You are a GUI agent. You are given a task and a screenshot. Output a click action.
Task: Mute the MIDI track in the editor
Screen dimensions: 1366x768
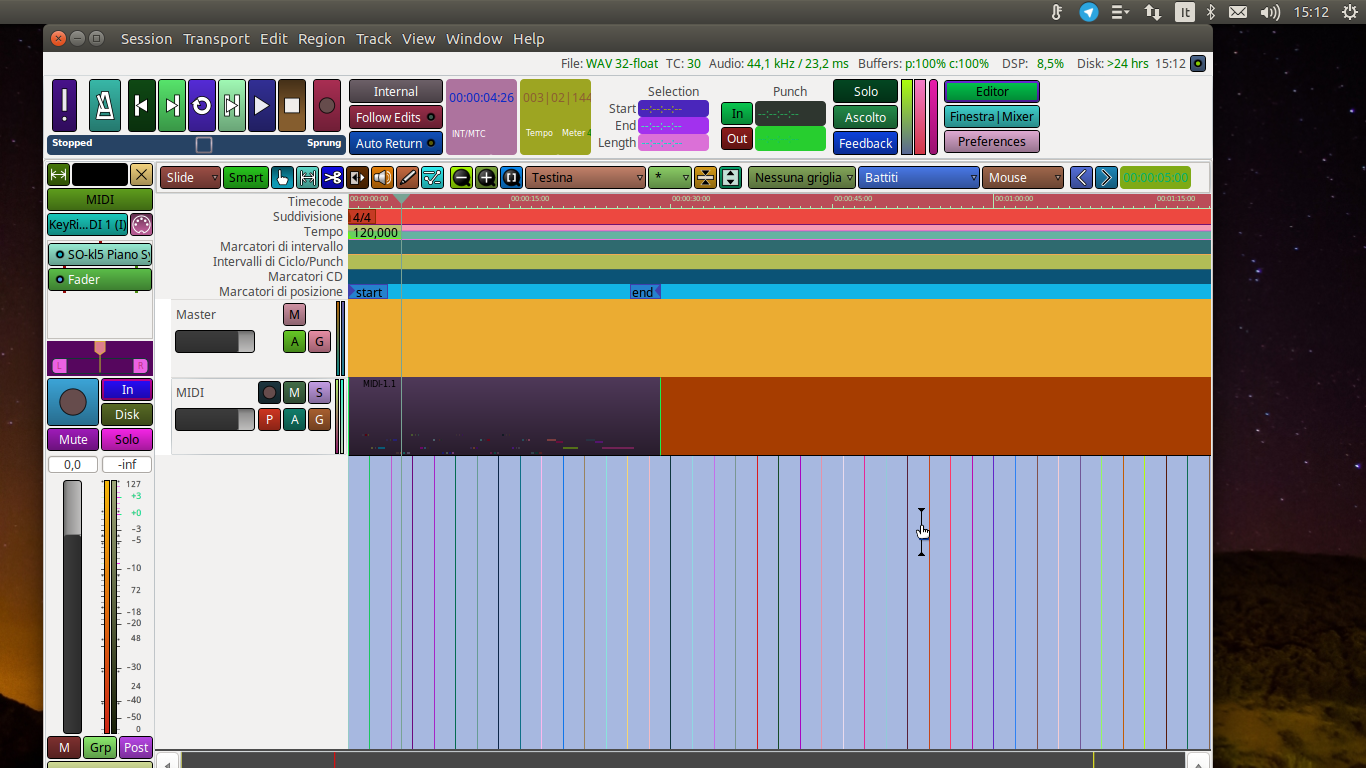pos(294,392)
